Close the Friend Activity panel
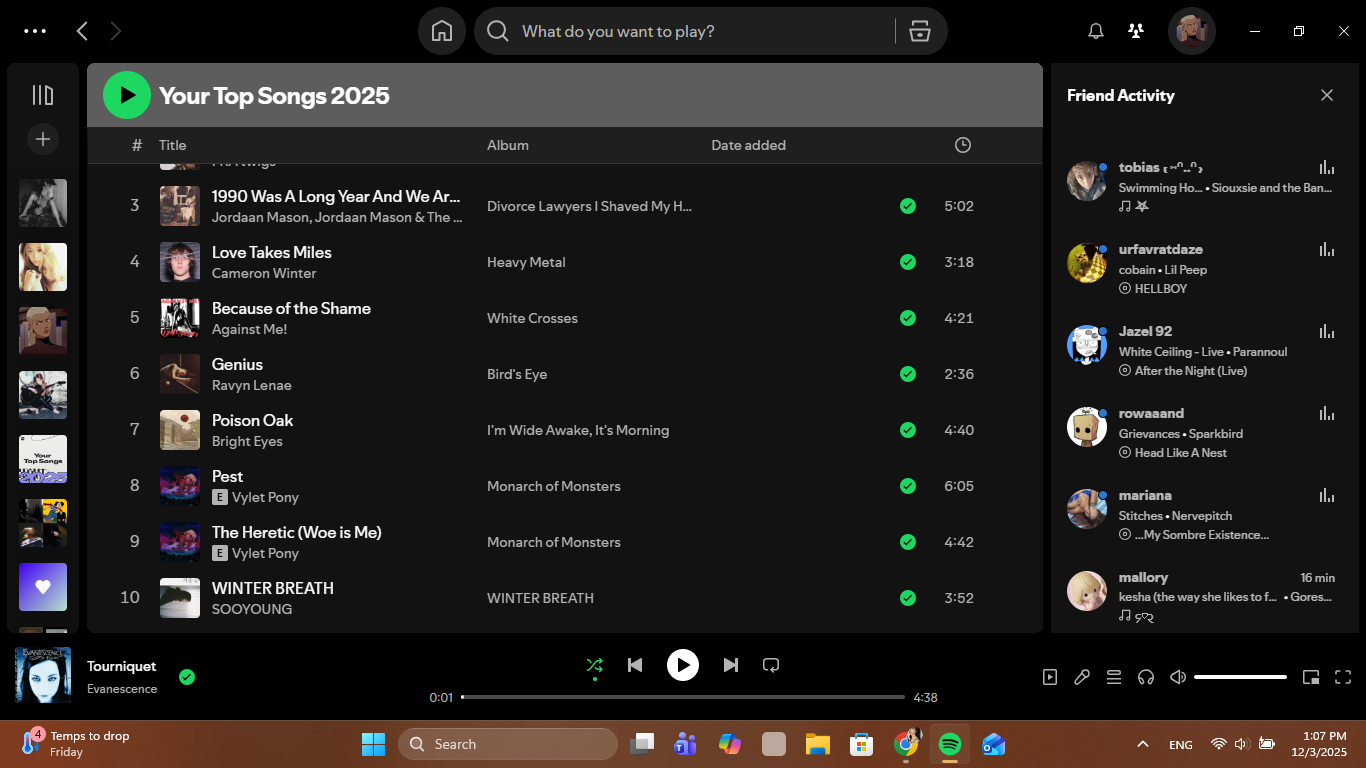The image size is (1366, 768). pos(1327,95)
